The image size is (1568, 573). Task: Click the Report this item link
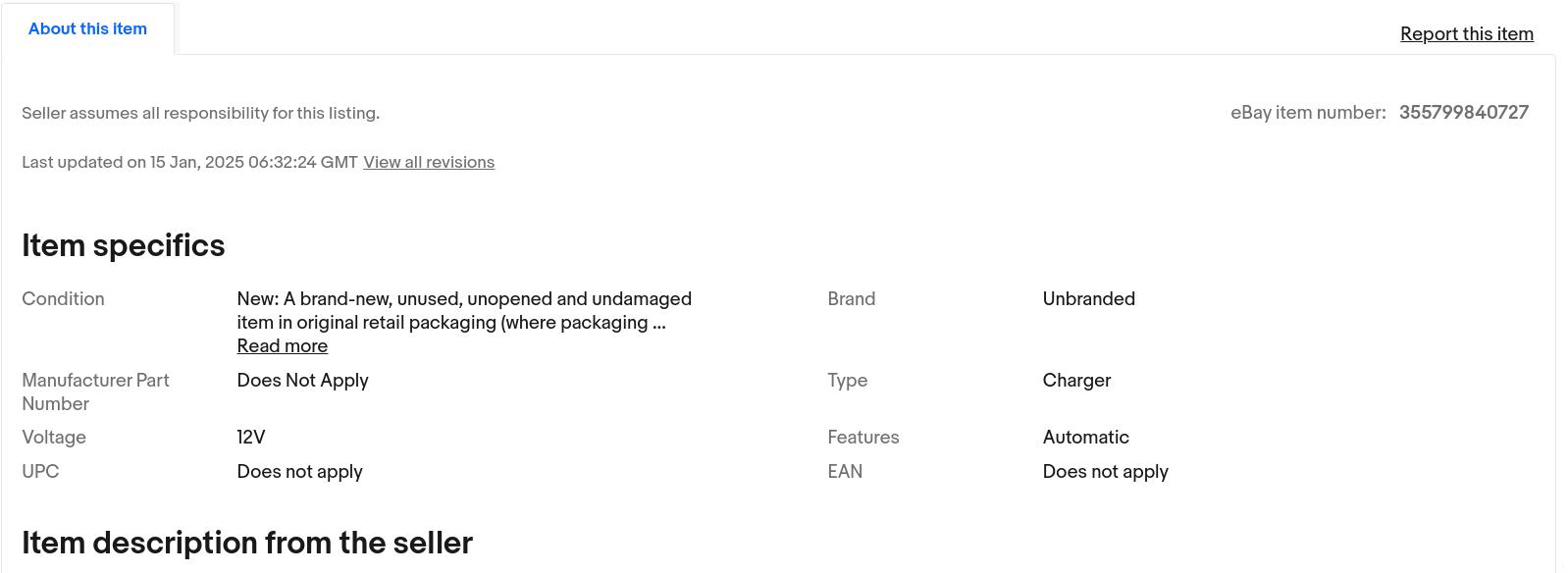coord(1466,34)
